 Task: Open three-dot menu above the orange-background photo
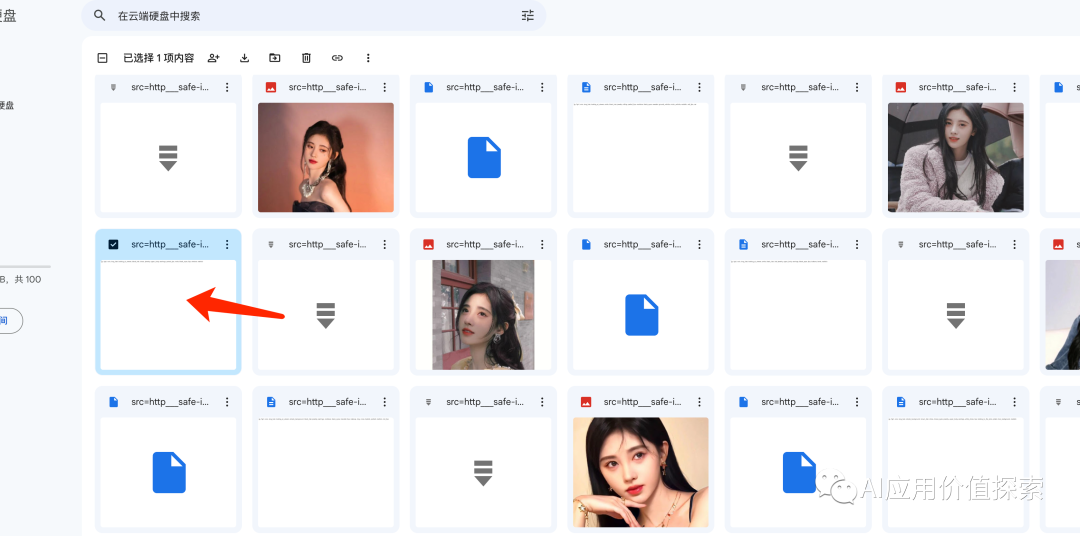pyautogui.click(x=385, y=87)
